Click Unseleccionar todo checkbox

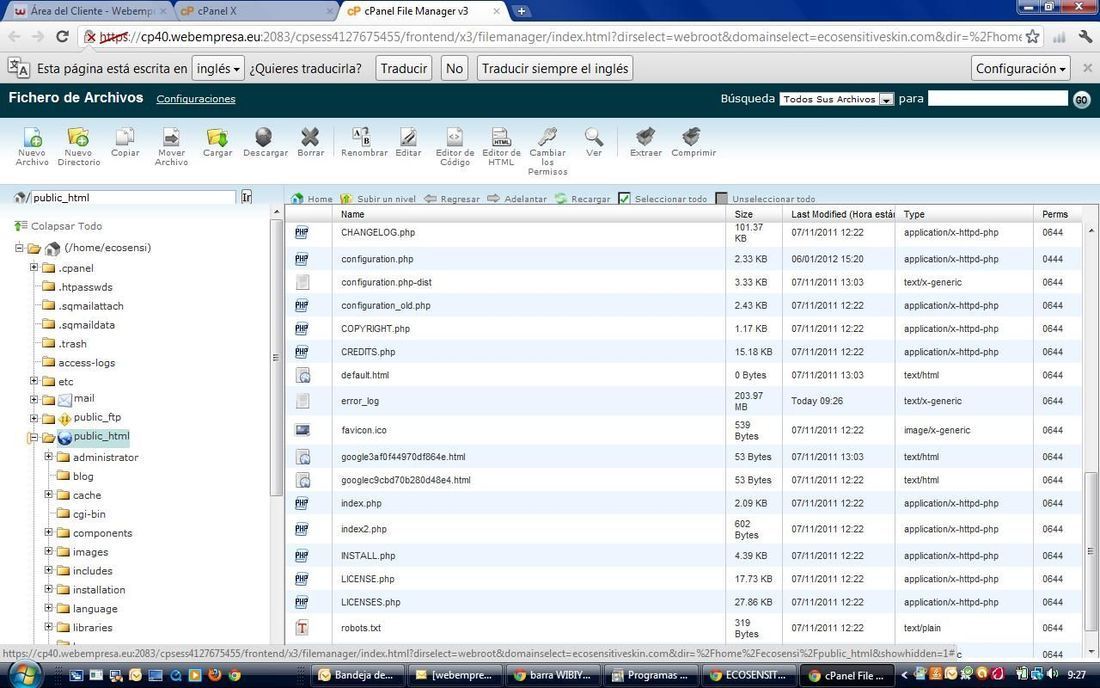pos(721,198)
